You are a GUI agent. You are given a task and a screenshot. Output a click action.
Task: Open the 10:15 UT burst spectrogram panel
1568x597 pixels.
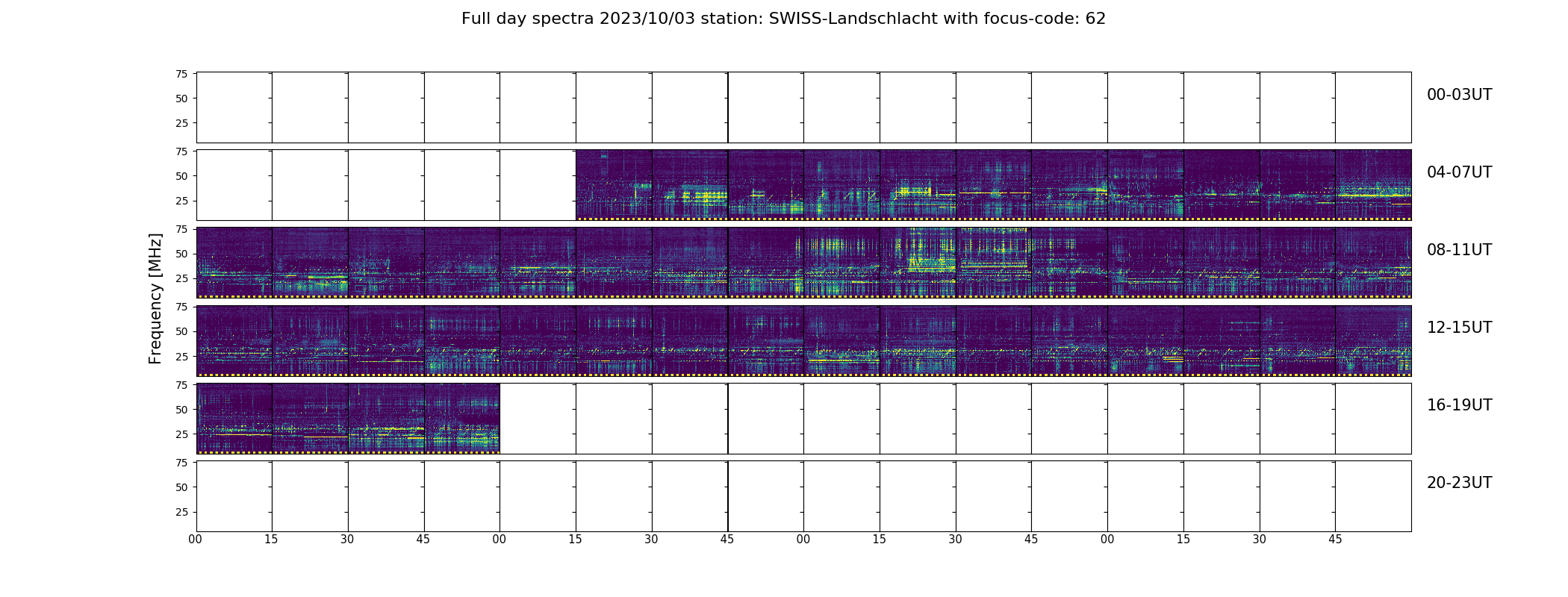coord(918,263)
